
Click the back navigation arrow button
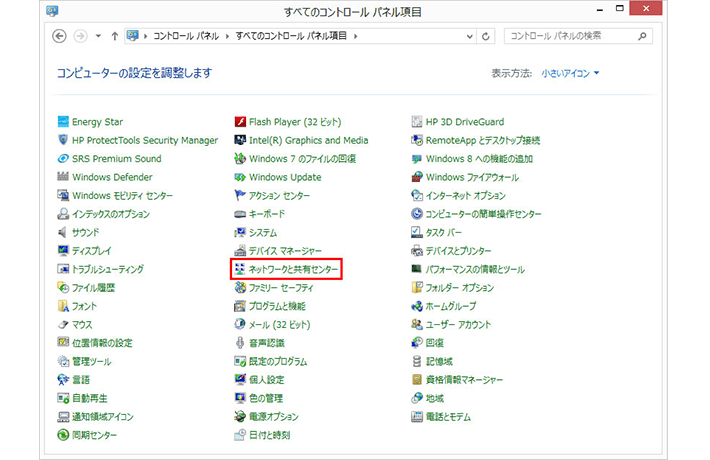(59, 36)
